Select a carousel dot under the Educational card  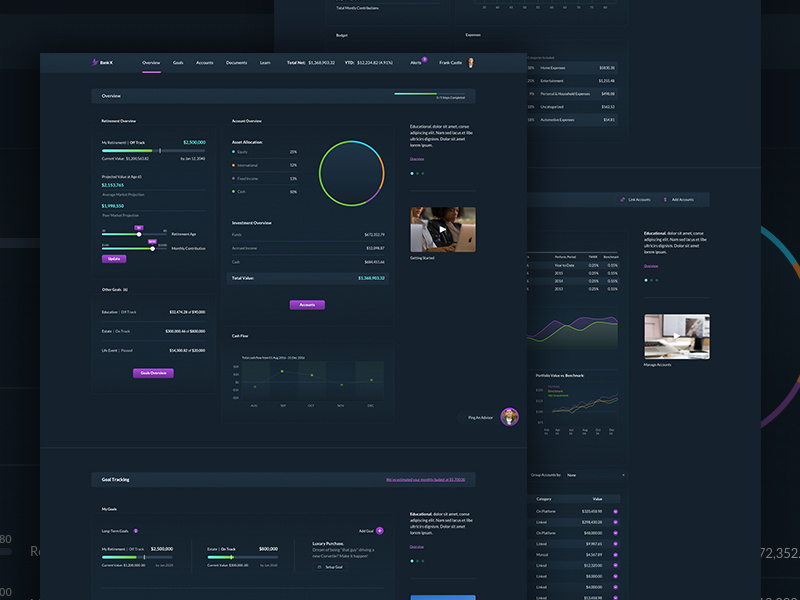pyautogui.click(x=412, y=173)
